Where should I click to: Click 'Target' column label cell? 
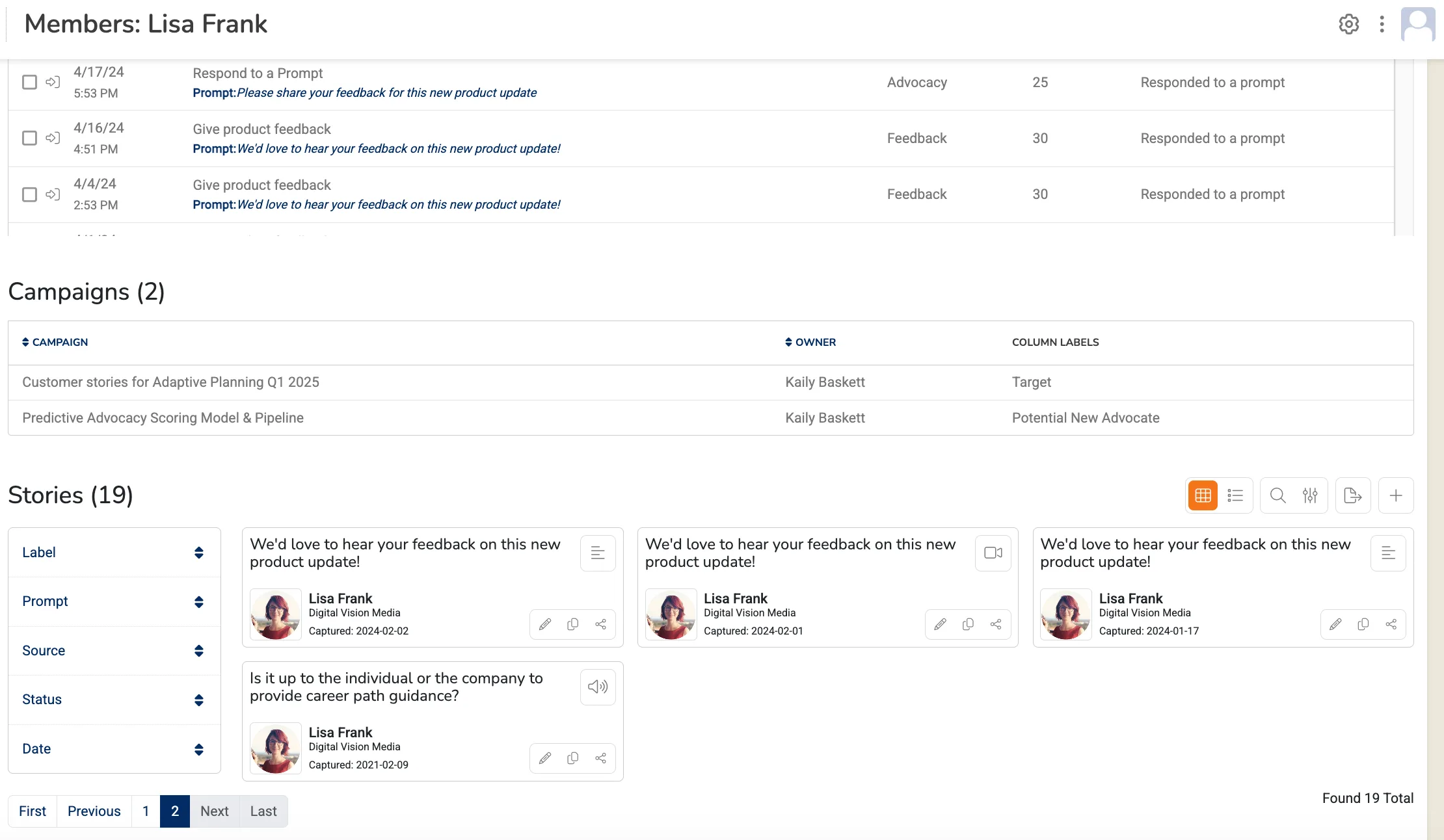pyautogui.click(x=1032, y=382)
